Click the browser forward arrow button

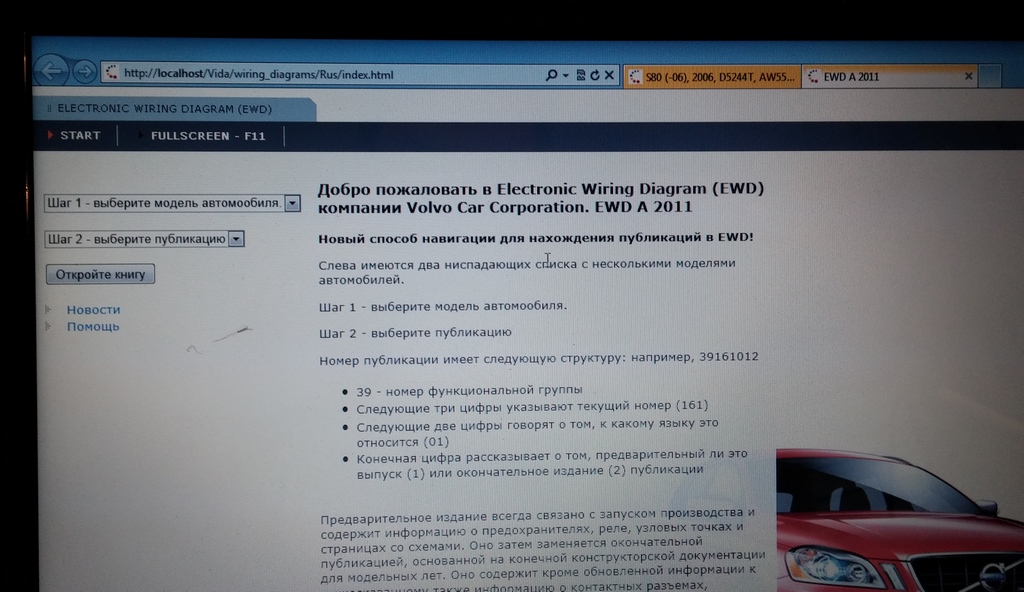click(x=84, y=71)
